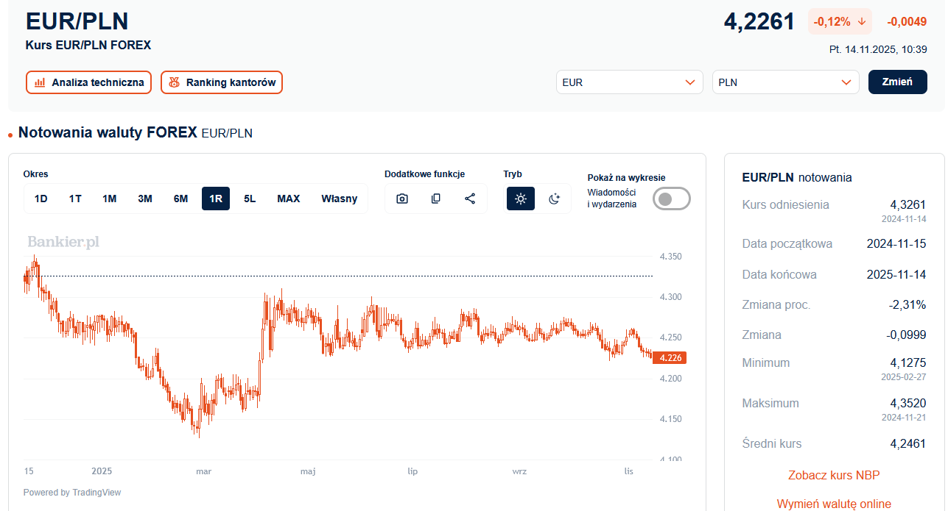Open the Zobacz kurs NBP link
948x511 pixels.
pos(833,475)
